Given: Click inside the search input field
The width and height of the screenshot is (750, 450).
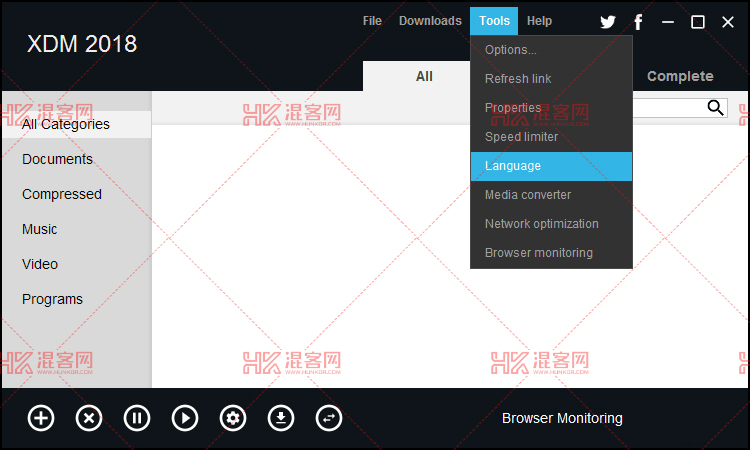Looking at the screenshot, I should pos(669,108).
